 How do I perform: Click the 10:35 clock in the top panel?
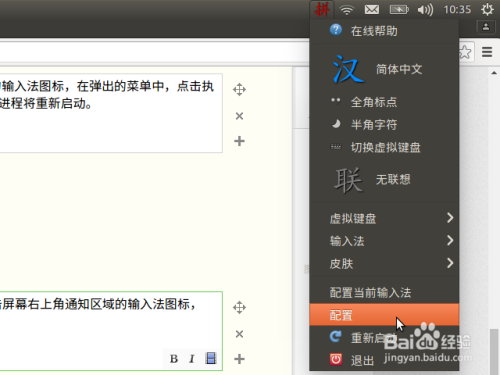[457, 9]
